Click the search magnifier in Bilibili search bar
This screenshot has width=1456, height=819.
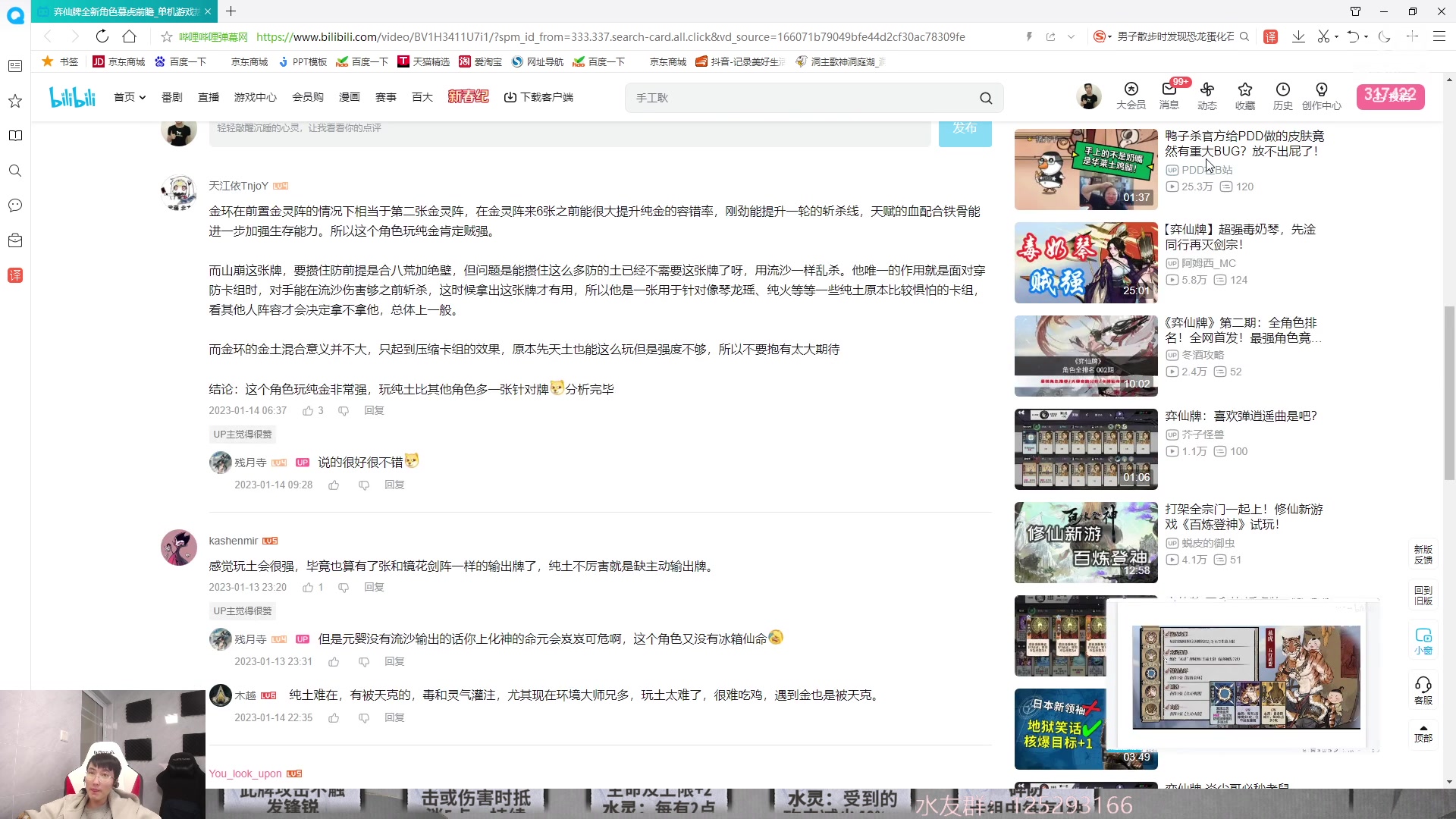986,97
